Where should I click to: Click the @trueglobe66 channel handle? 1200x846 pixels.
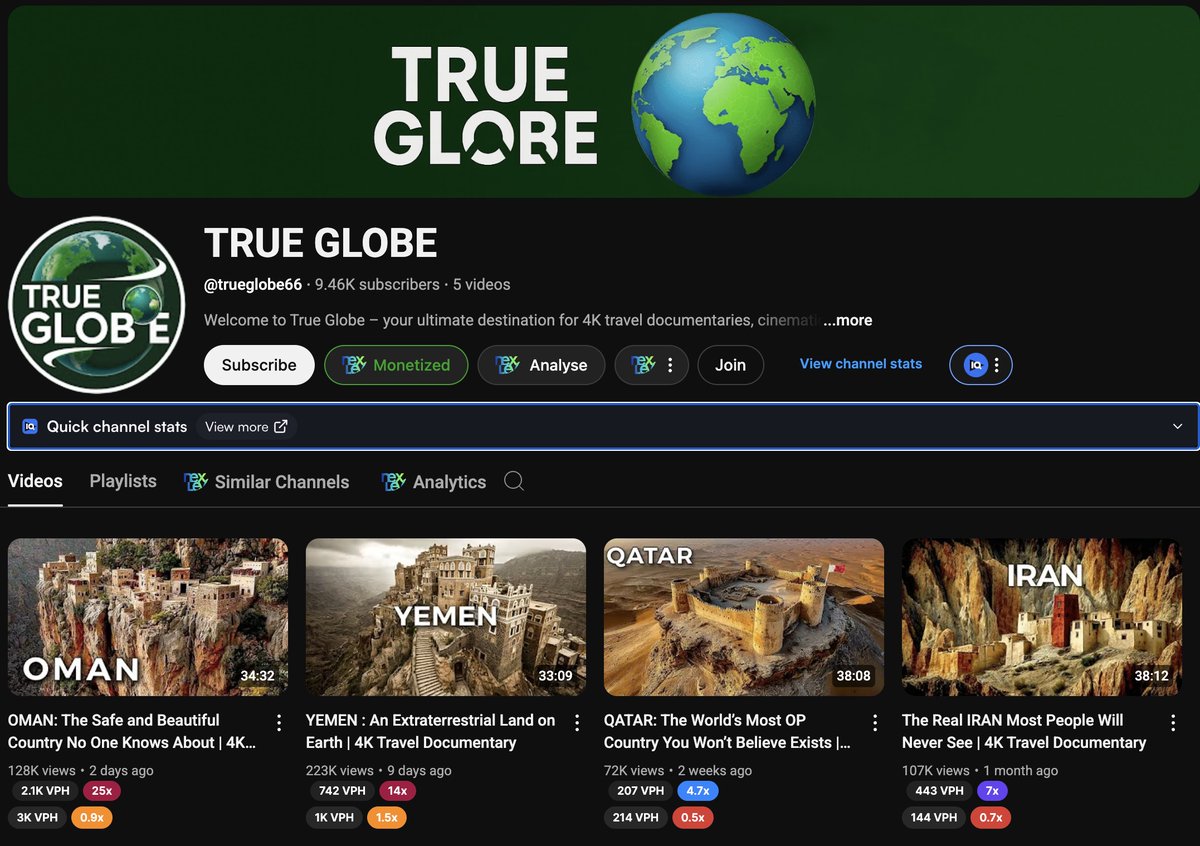click(x=253, y=284)
